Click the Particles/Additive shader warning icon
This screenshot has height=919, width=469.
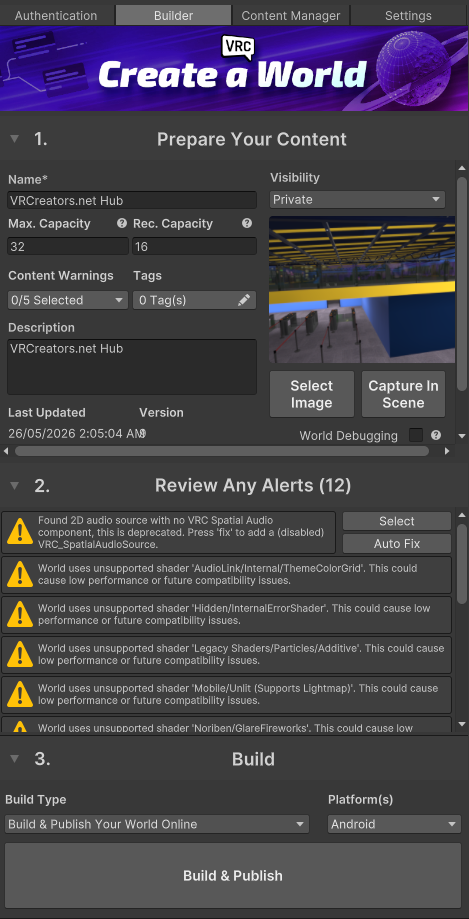[x=21, y=654]
